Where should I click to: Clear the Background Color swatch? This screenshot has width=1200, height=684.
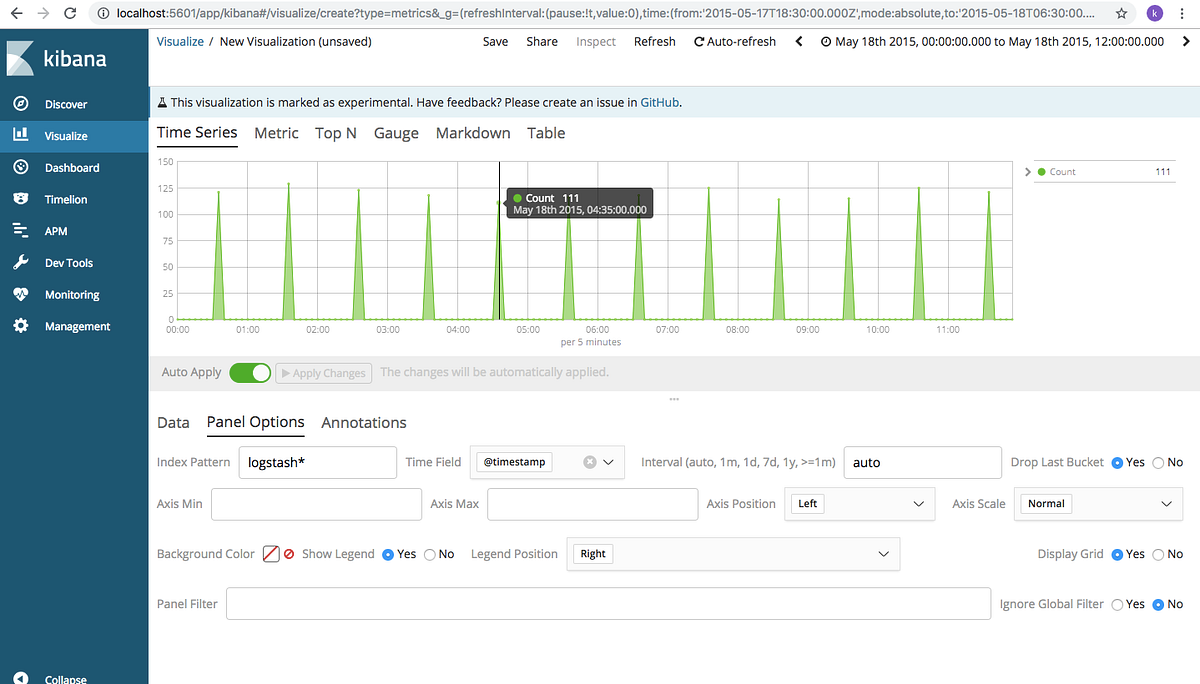[290, 553]
